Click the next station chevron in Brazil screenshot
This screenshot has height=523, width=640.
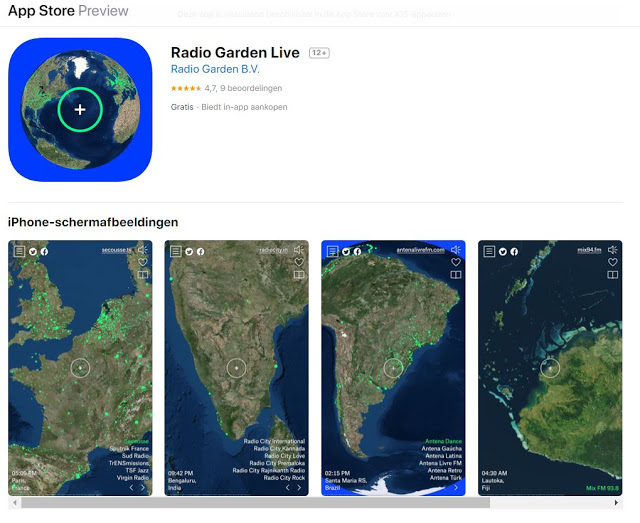(456, 487)
